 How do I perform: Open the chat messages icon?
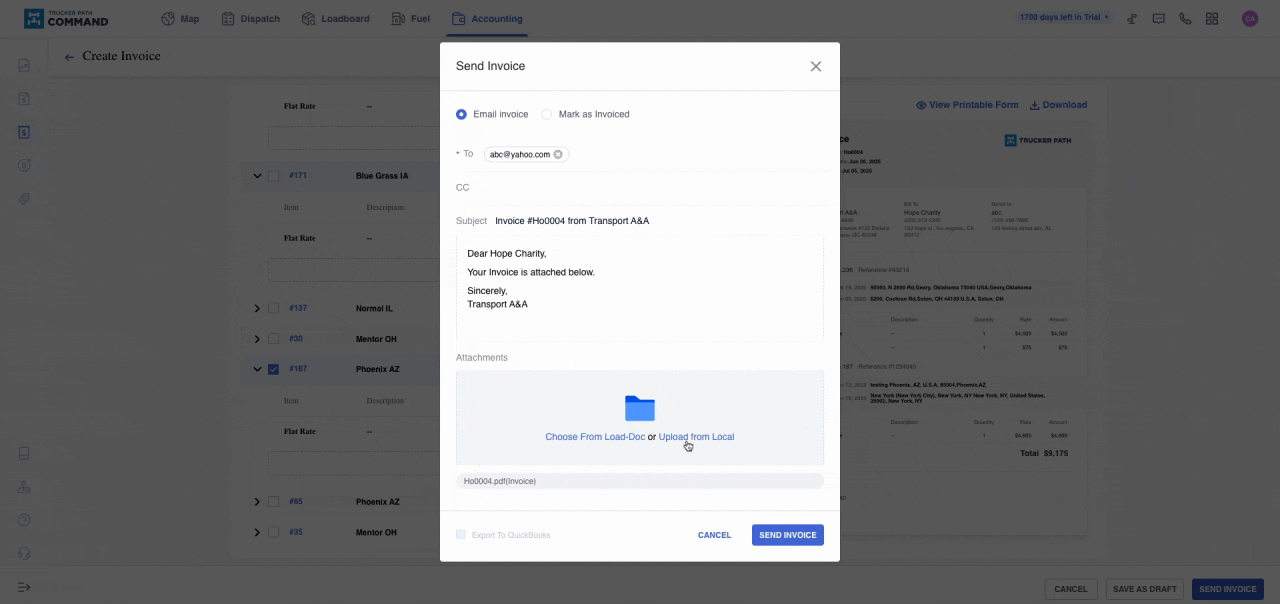click(1158, 18)
